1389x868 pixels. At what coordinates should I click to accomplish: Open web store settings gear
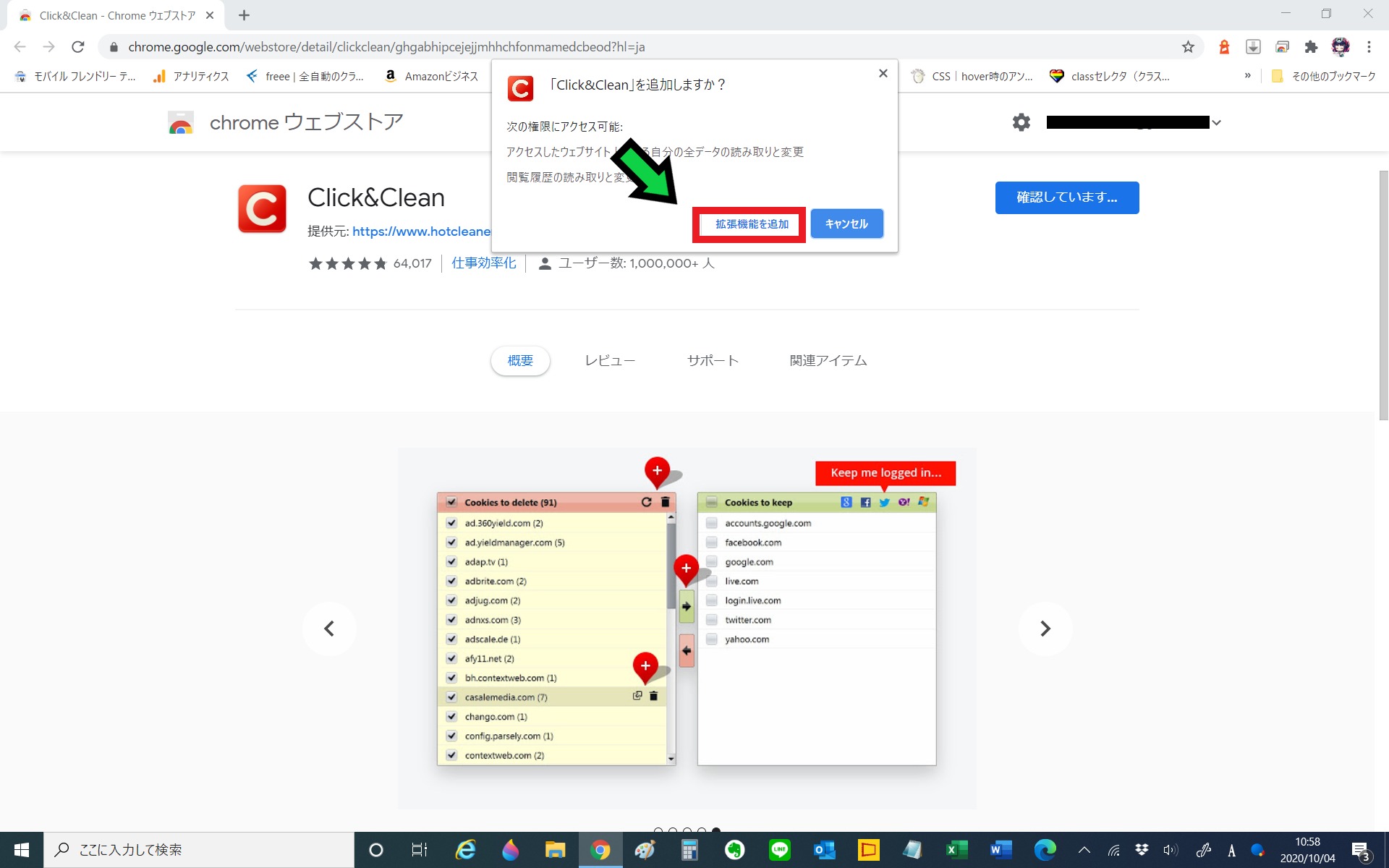1021,122
